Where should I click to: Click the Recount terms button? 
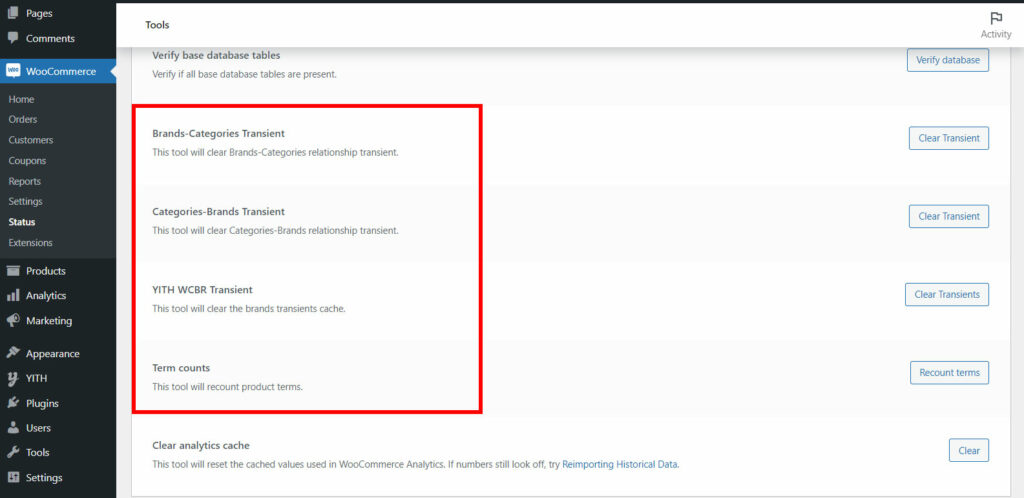coord(950,373)
